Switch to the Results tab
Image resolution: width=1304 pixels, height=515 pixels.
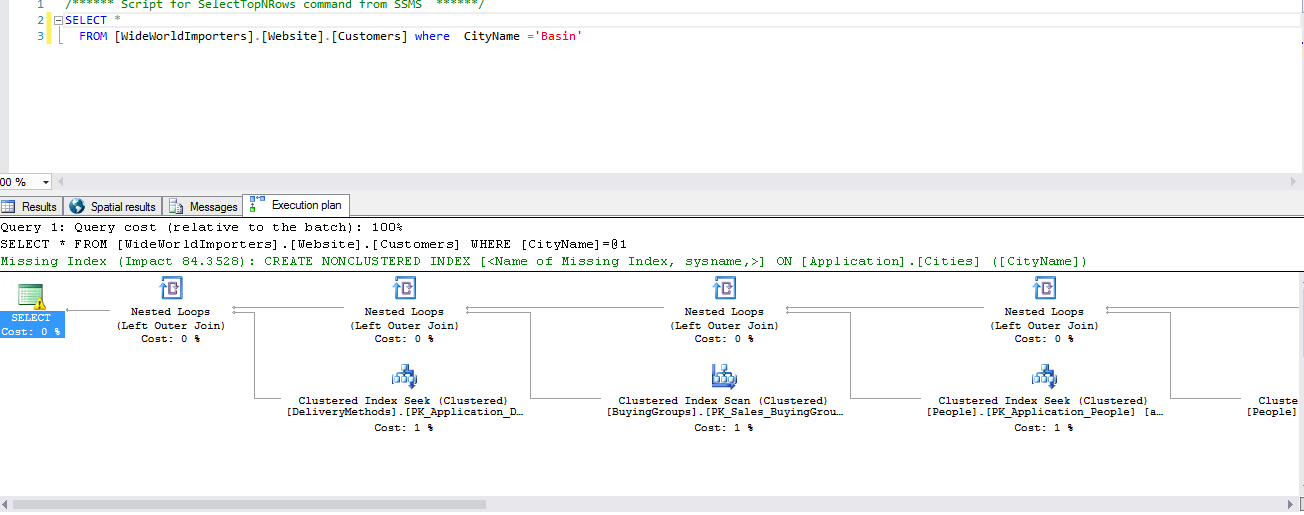pyautogui.click(x=30, y=207)
